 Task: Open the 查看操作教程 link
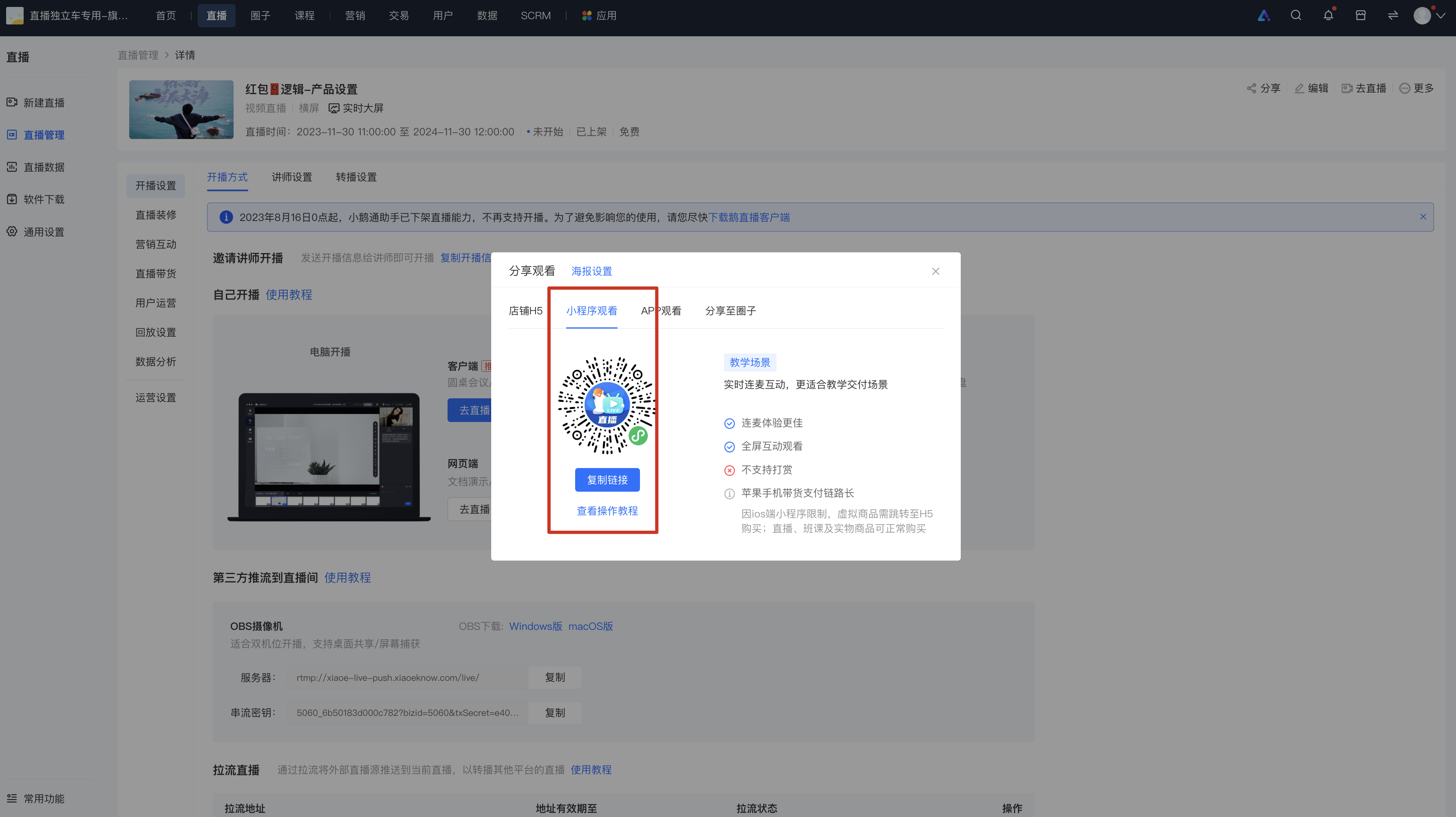pyautogui.click(x=607, y=510)
